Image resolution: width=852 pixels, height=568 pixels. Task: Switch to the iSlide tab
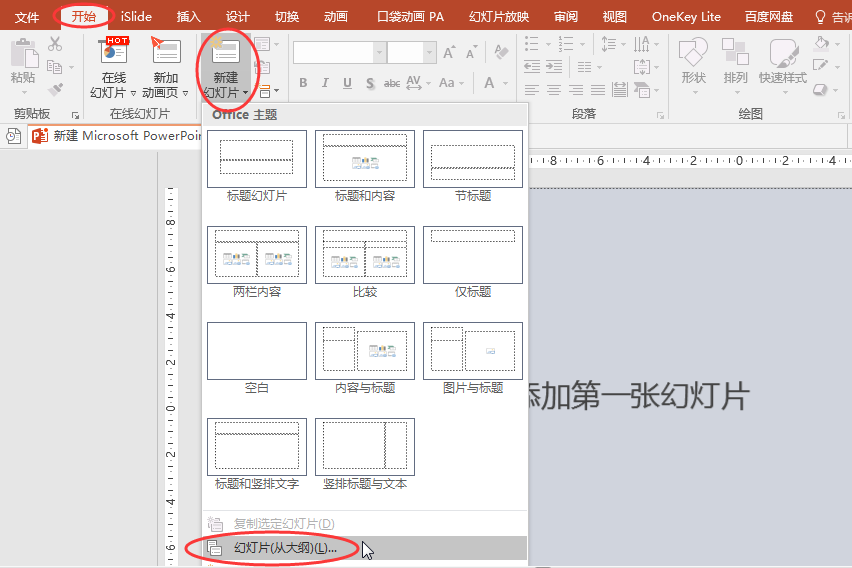[x=136, y=17]
